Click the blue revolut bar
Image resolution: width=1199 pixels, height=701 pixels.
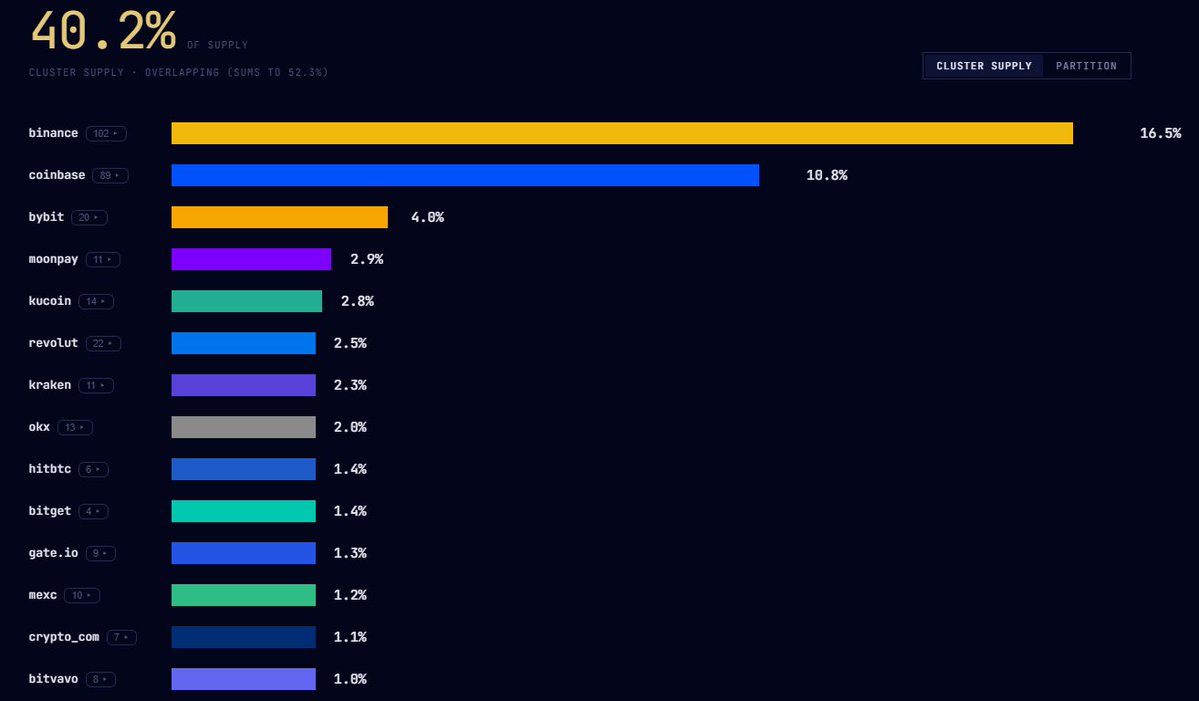coord(243,343)
